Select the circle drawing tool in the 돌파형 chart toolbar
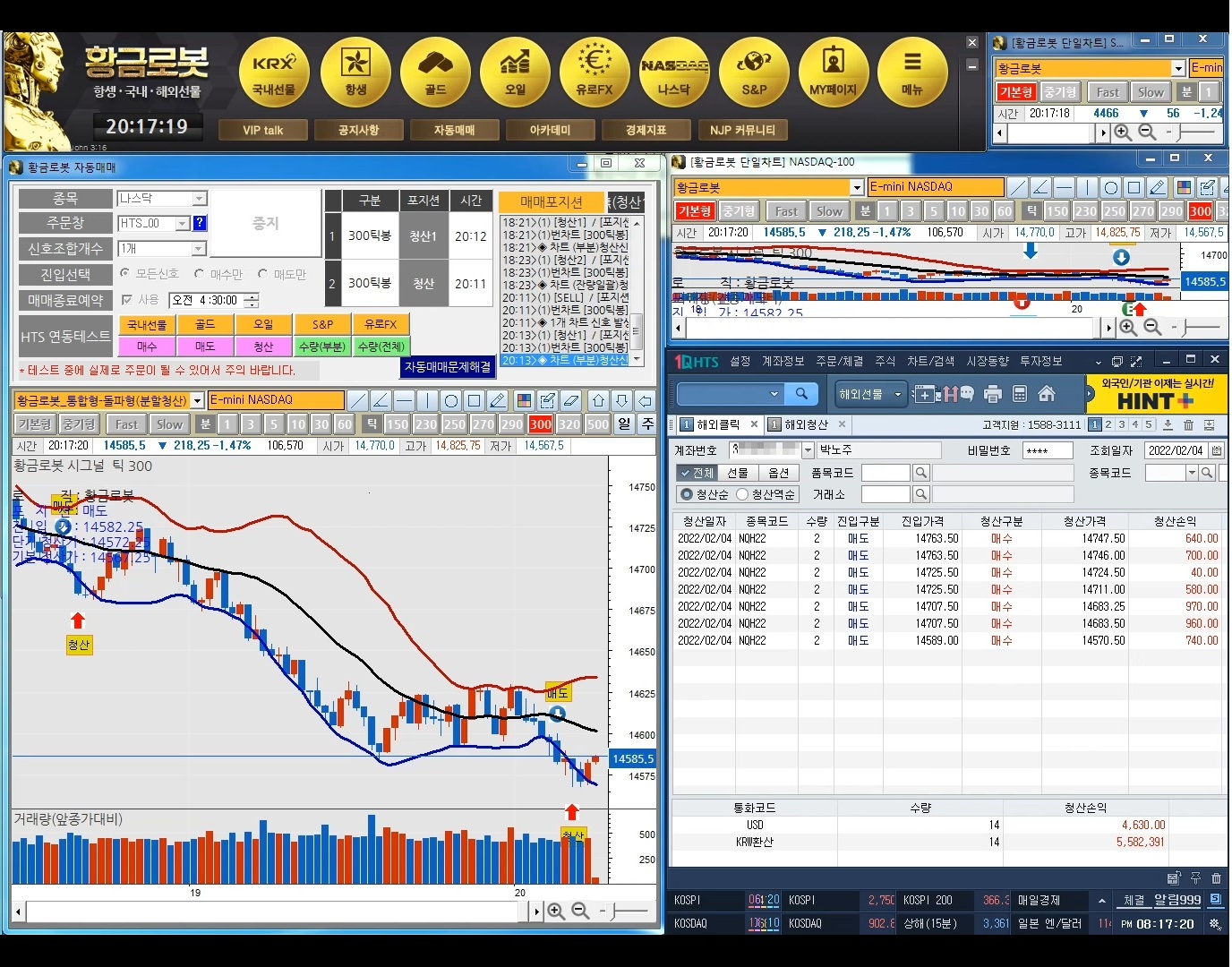The image size is (1232, 967). [451, 400]
